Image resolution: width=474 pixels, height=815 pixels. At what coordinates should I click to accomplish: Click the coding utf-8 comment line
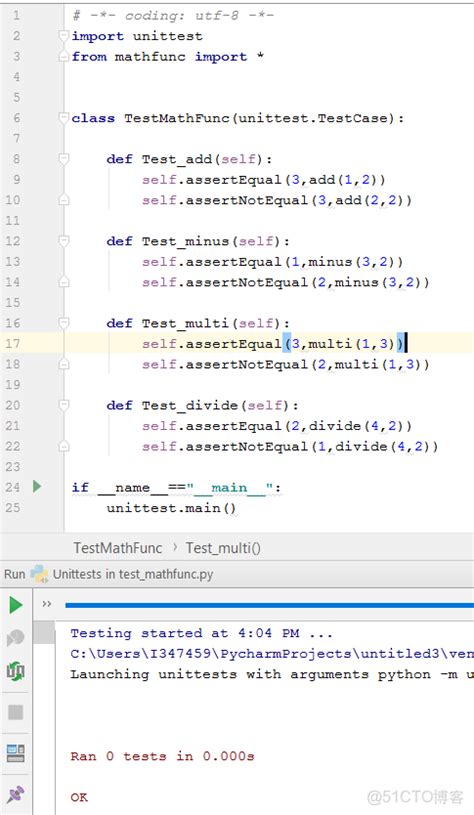[x=173, y=16]
